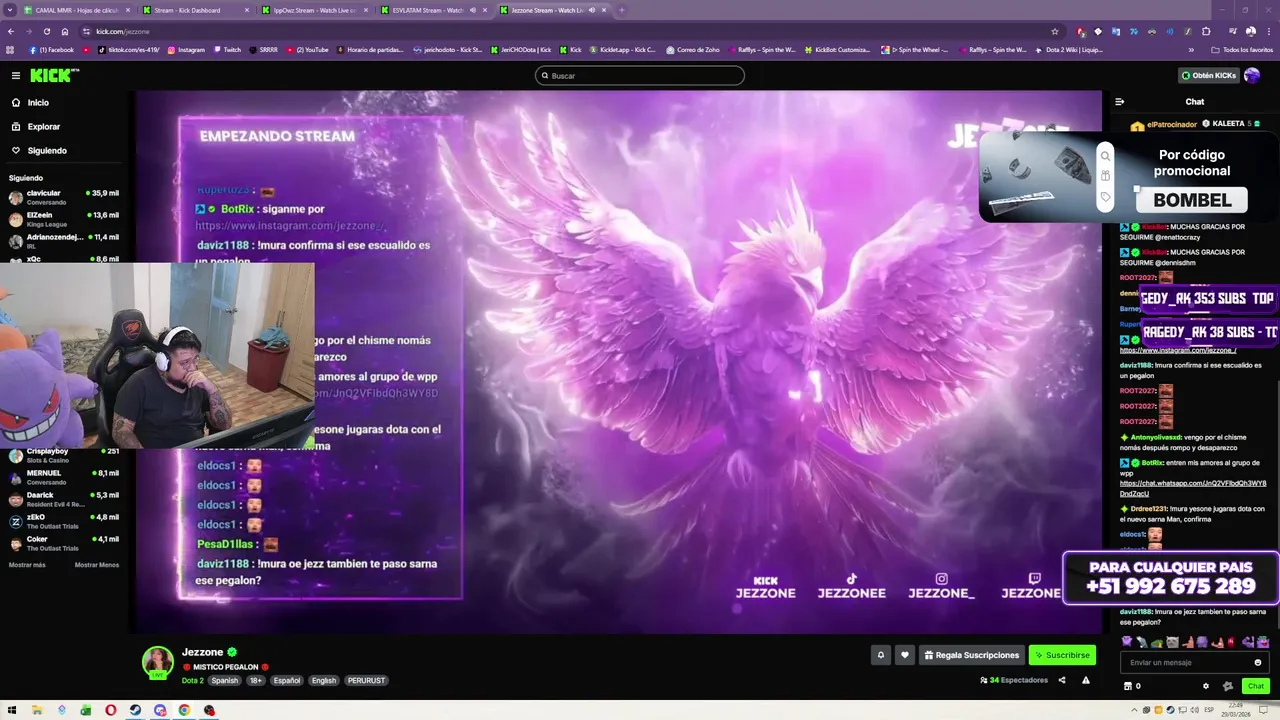The image size is (1280, 720).
Task: Click the Kick logo
Action: 53,75
